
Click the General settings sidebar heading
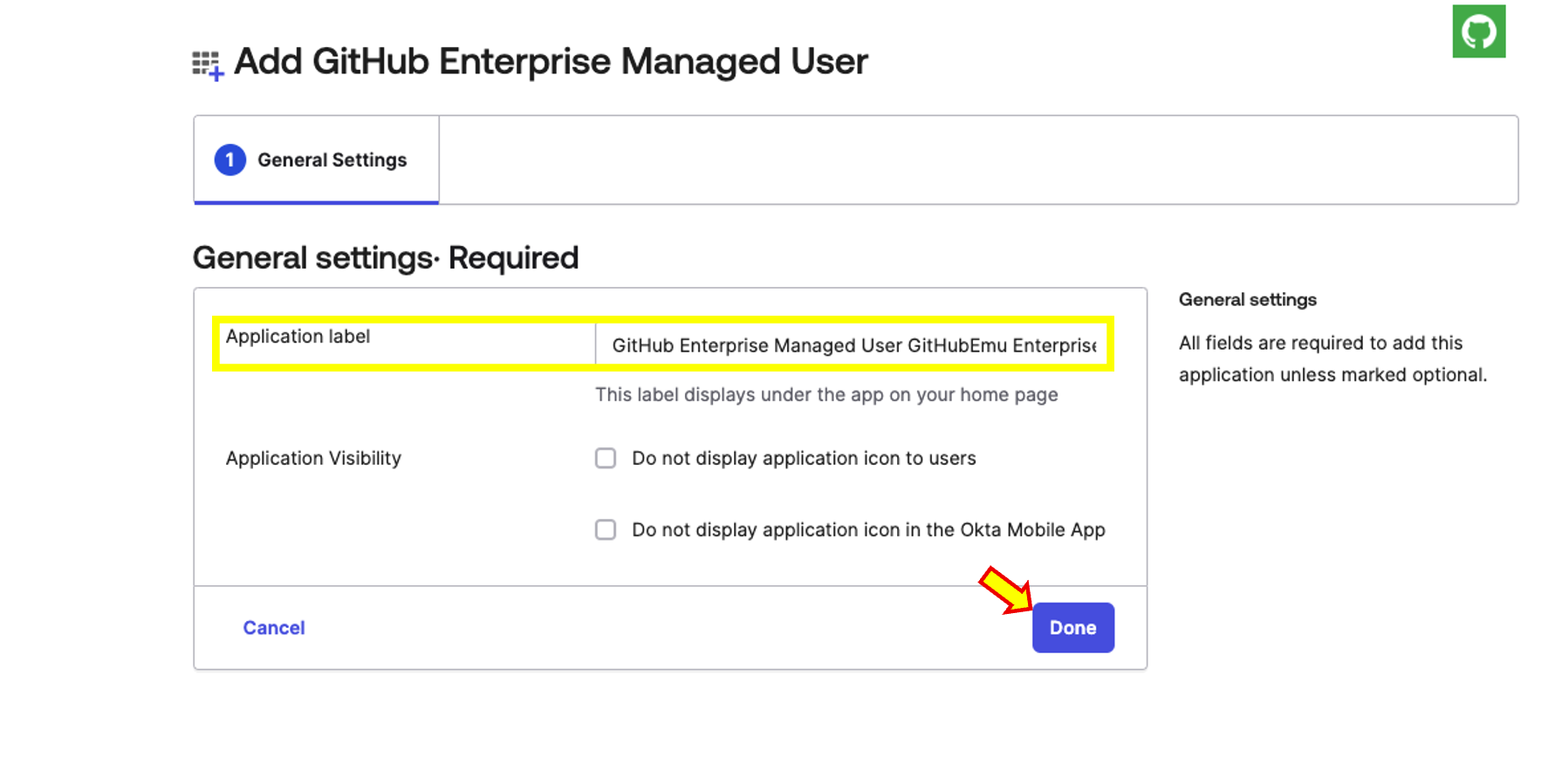coord(1248,300)
